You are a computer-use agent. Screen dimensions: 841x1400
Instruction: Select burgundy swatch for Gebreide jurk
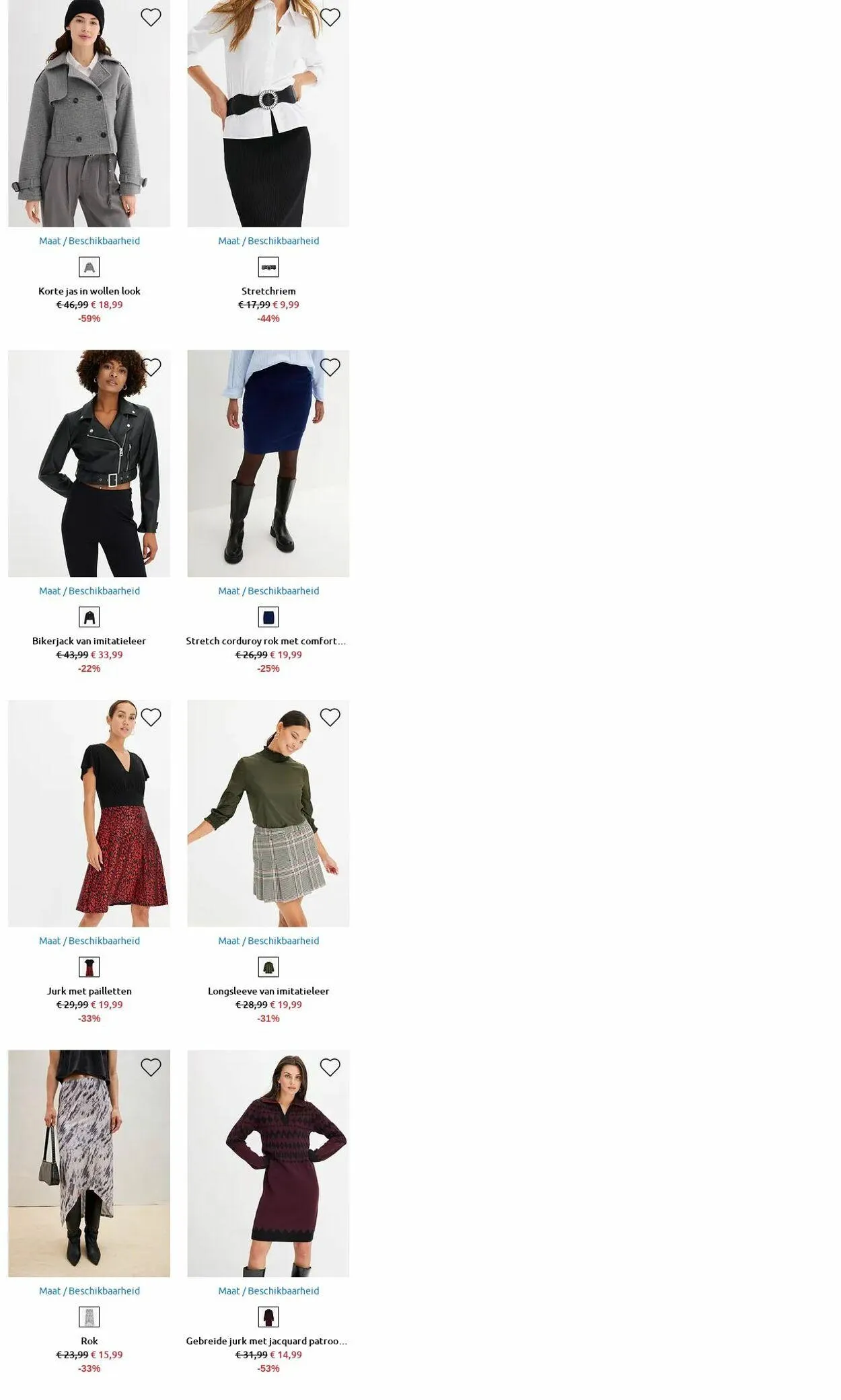coord(268,1317)
